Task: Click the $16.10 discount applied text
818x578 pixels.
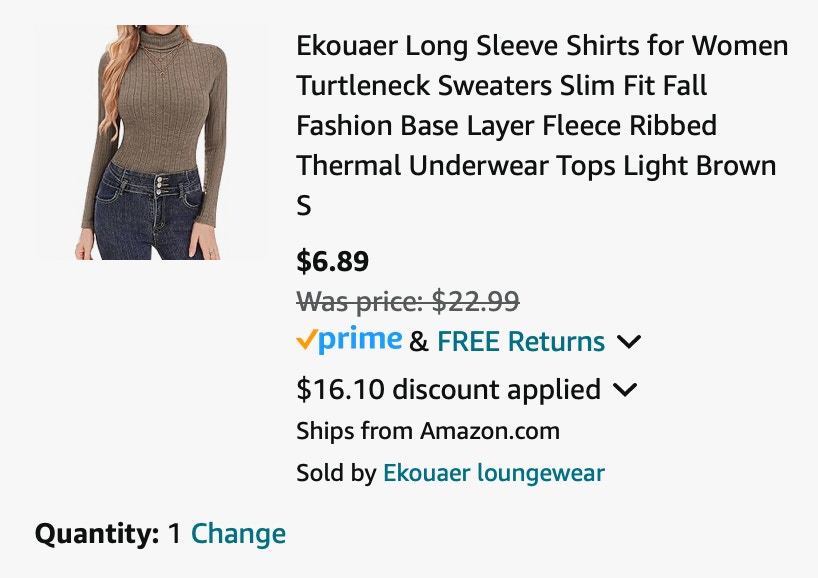Action: coord(448,390)
